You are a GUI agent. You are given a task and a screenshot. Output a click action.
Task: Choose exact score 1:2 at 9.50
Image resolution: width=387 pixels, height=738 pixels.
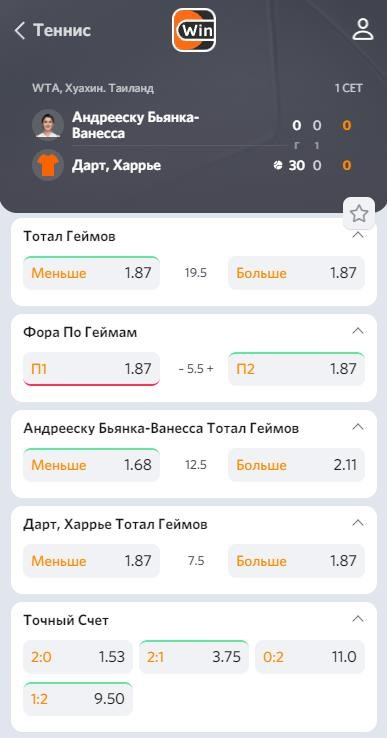78,699
